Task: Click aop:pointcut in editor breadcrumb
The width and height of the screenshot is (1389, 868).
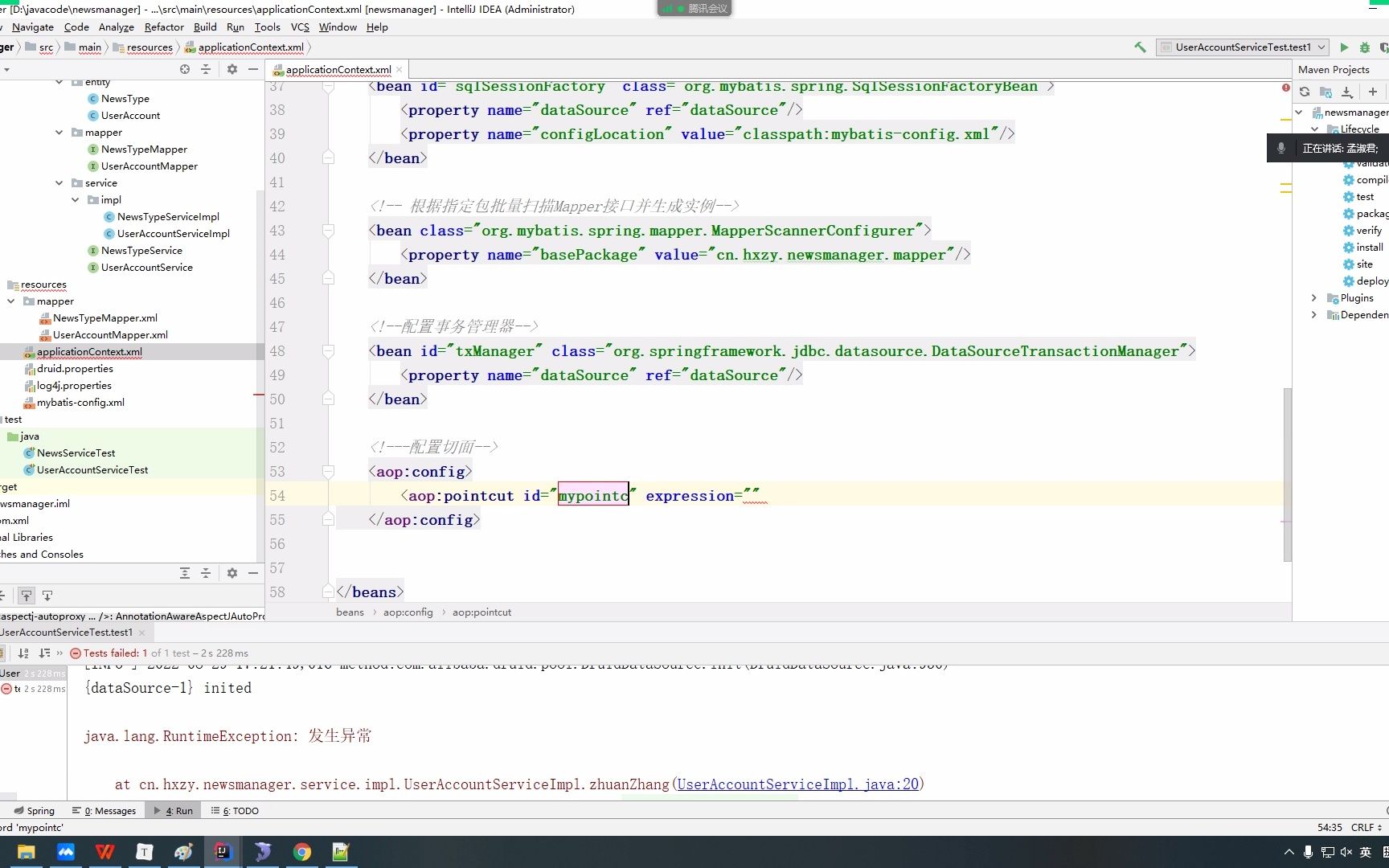Action: click(481, 612)
